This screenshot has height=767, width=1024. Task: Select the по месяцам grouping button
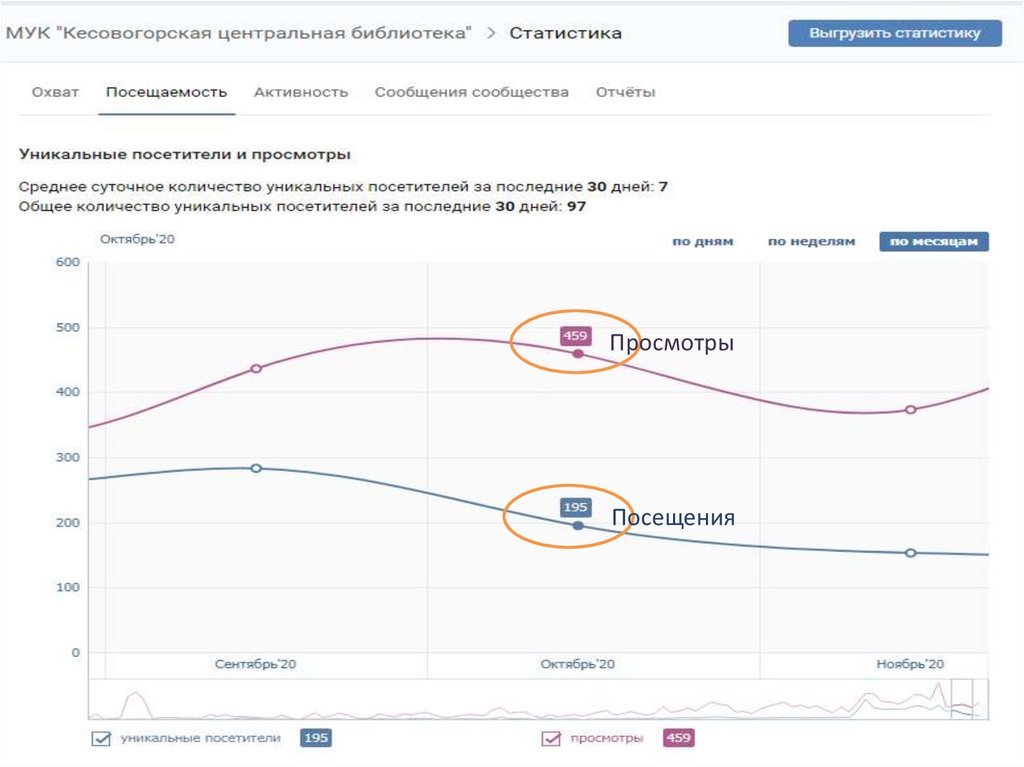point(933,242)
